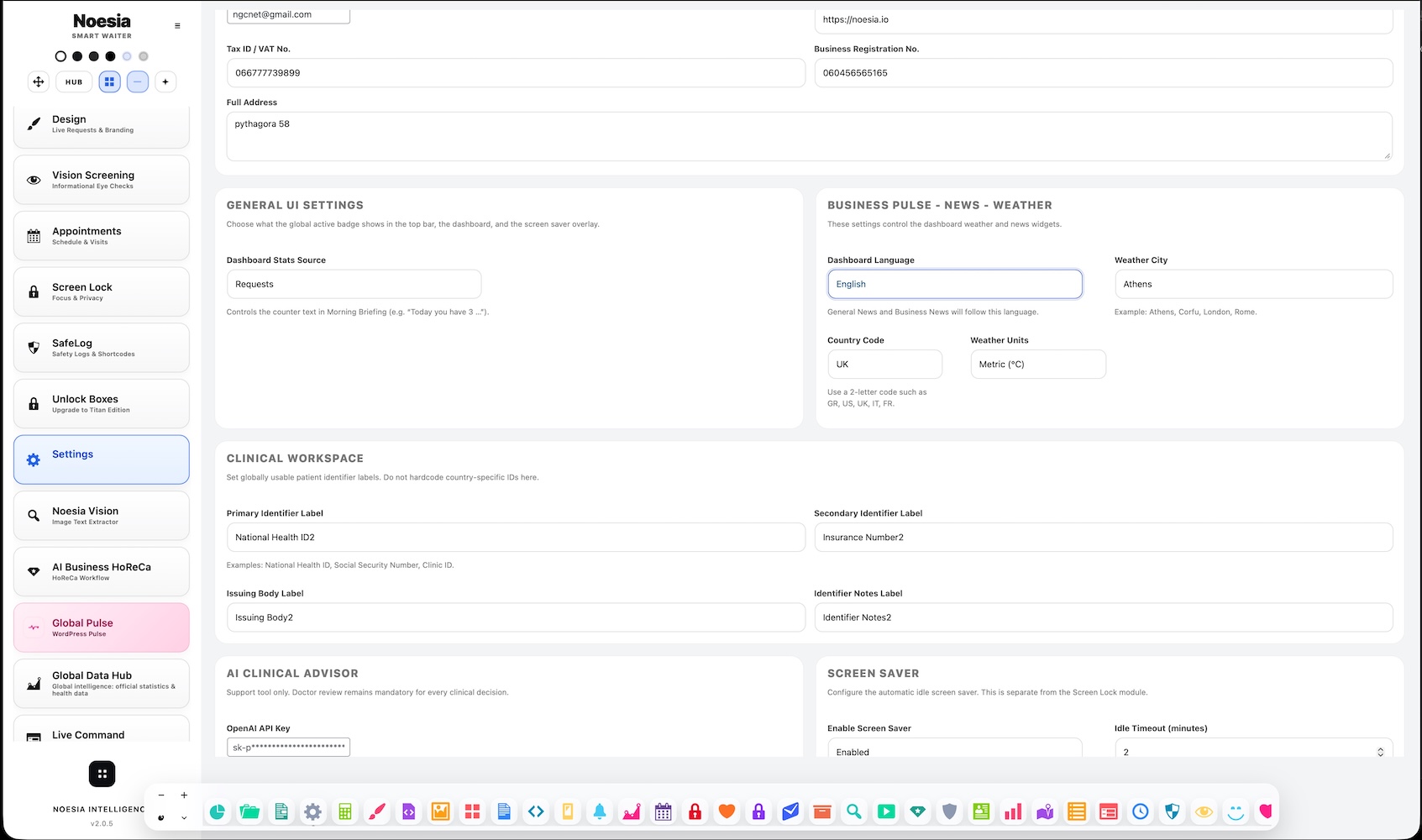Click the gear settings dock icon
The width and height of the screenshot is (1422, 840).
312,811
